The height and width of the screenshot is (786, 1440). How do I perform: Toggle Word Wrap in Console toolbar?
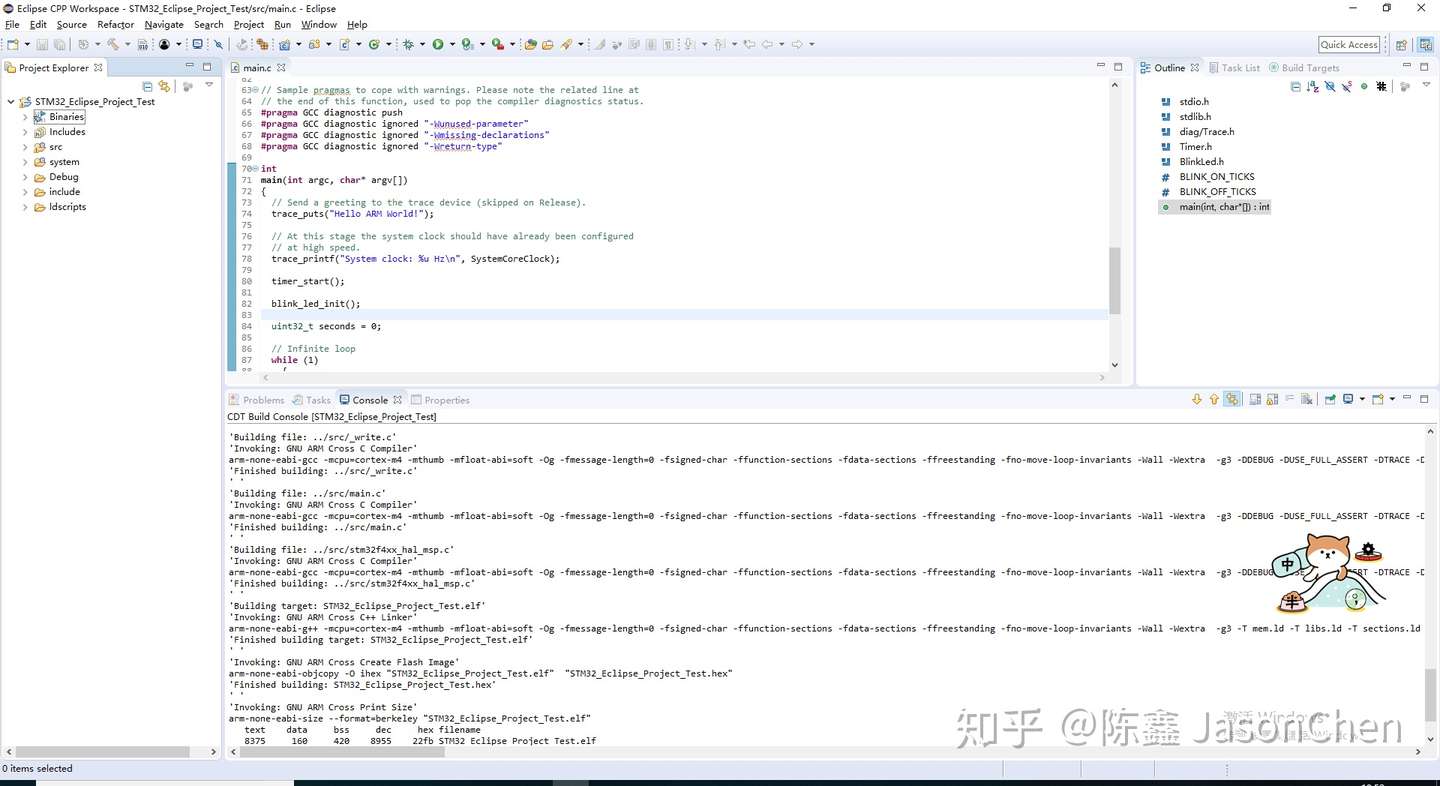click(1290, 399)
